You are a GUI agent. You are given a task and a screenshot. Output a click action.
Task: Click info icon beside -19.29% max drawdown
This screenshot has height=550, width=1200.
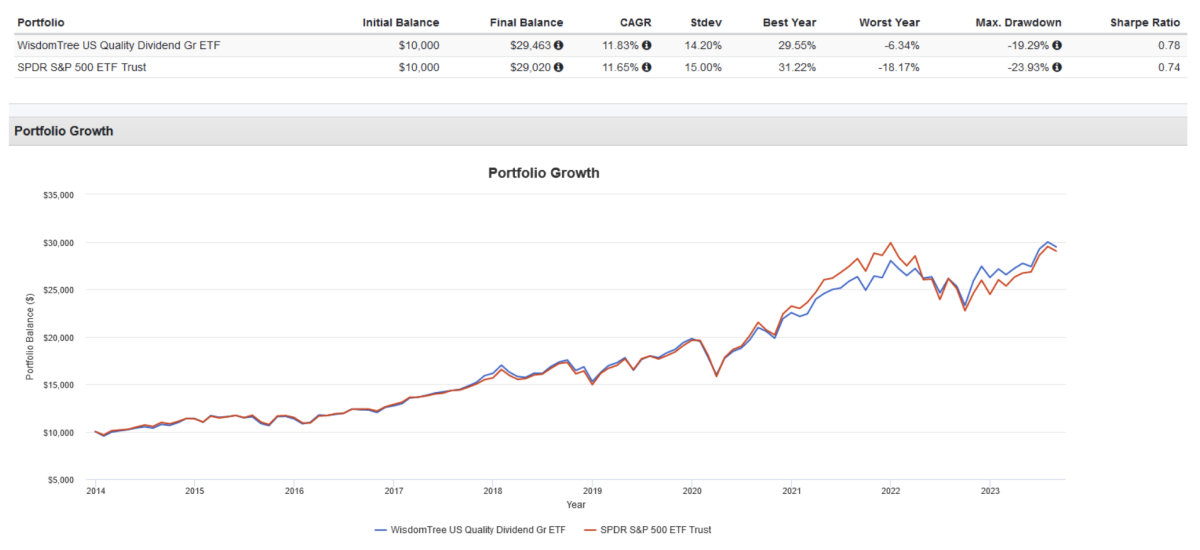(1057, 45)
